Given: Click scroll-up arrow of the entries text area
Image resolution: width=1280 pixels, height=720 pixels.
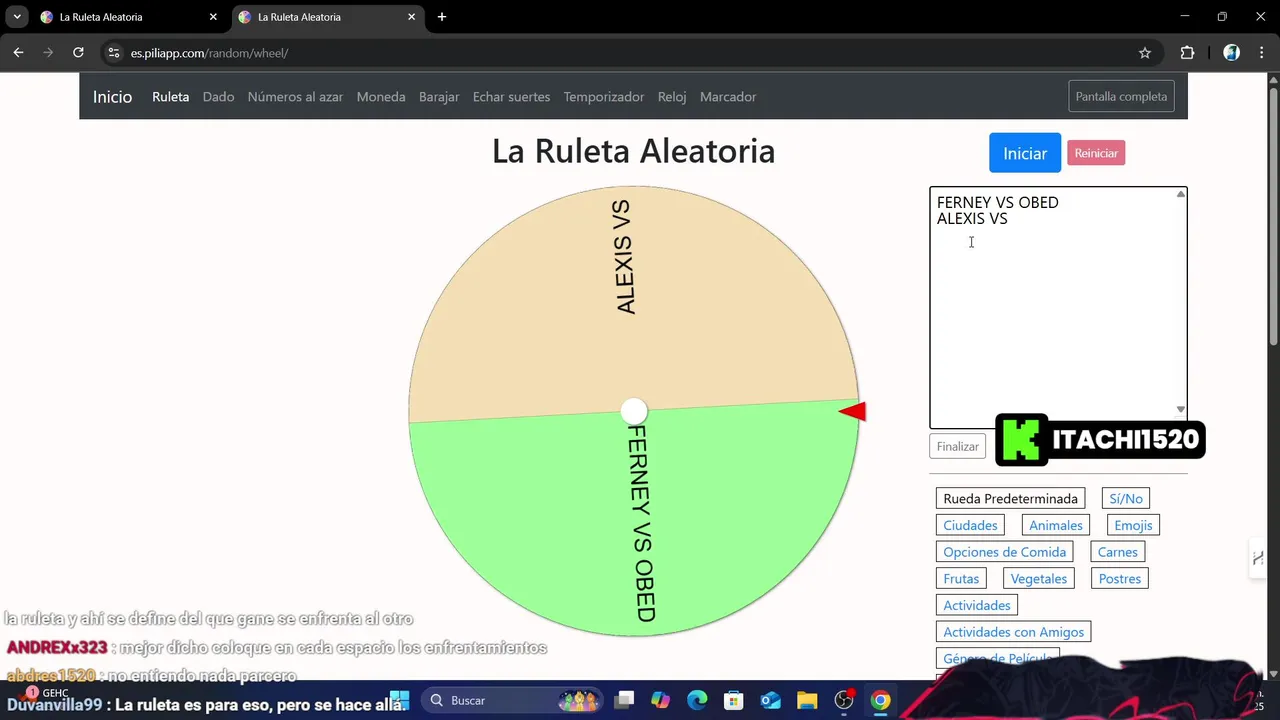Looking at the screenshot, I should pos(1181,194).
